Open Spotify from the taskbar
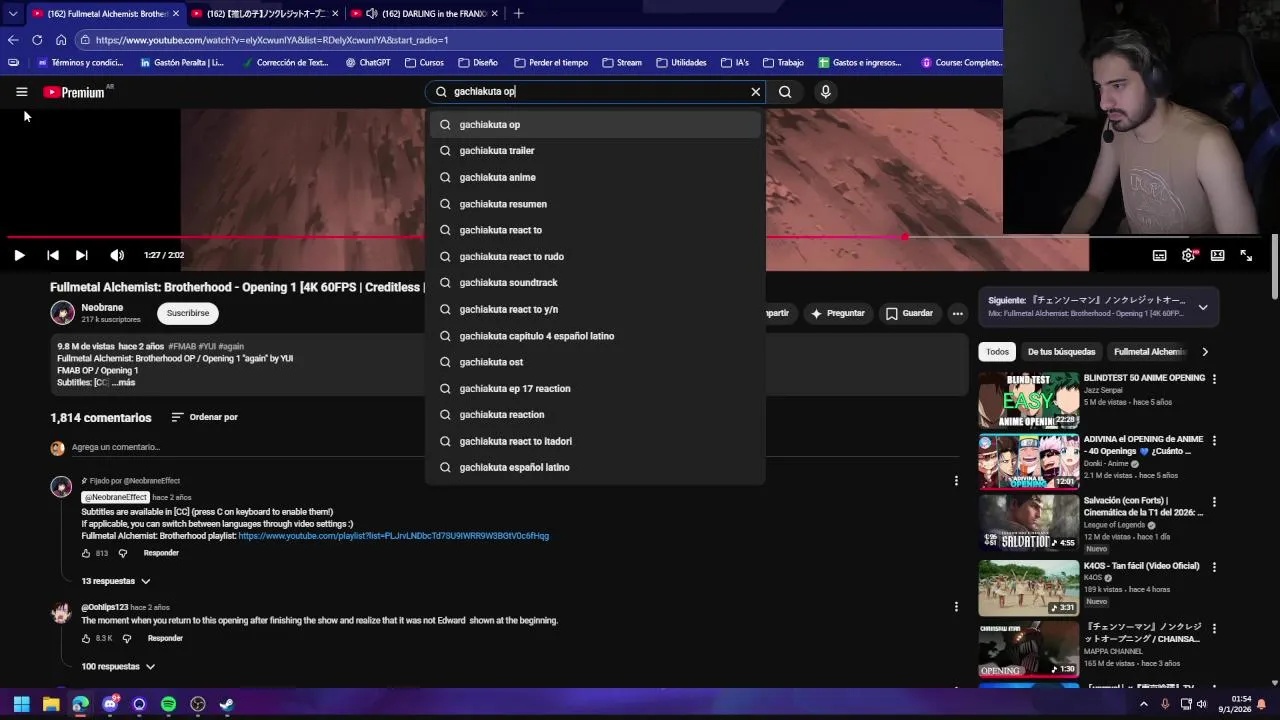 coord(168,704)
